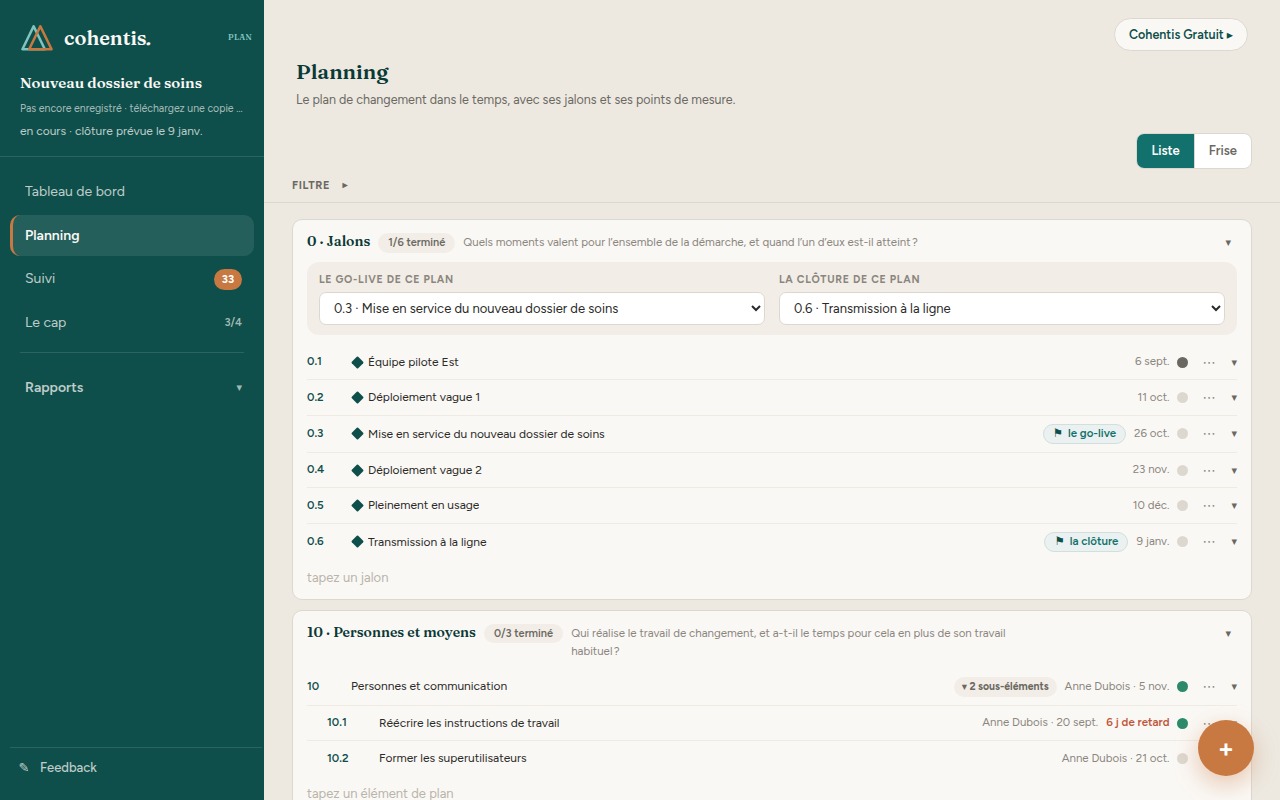Click the cohentis logo icon
Viewport: 1280px width, 800px height.
(x=37, y=38)
